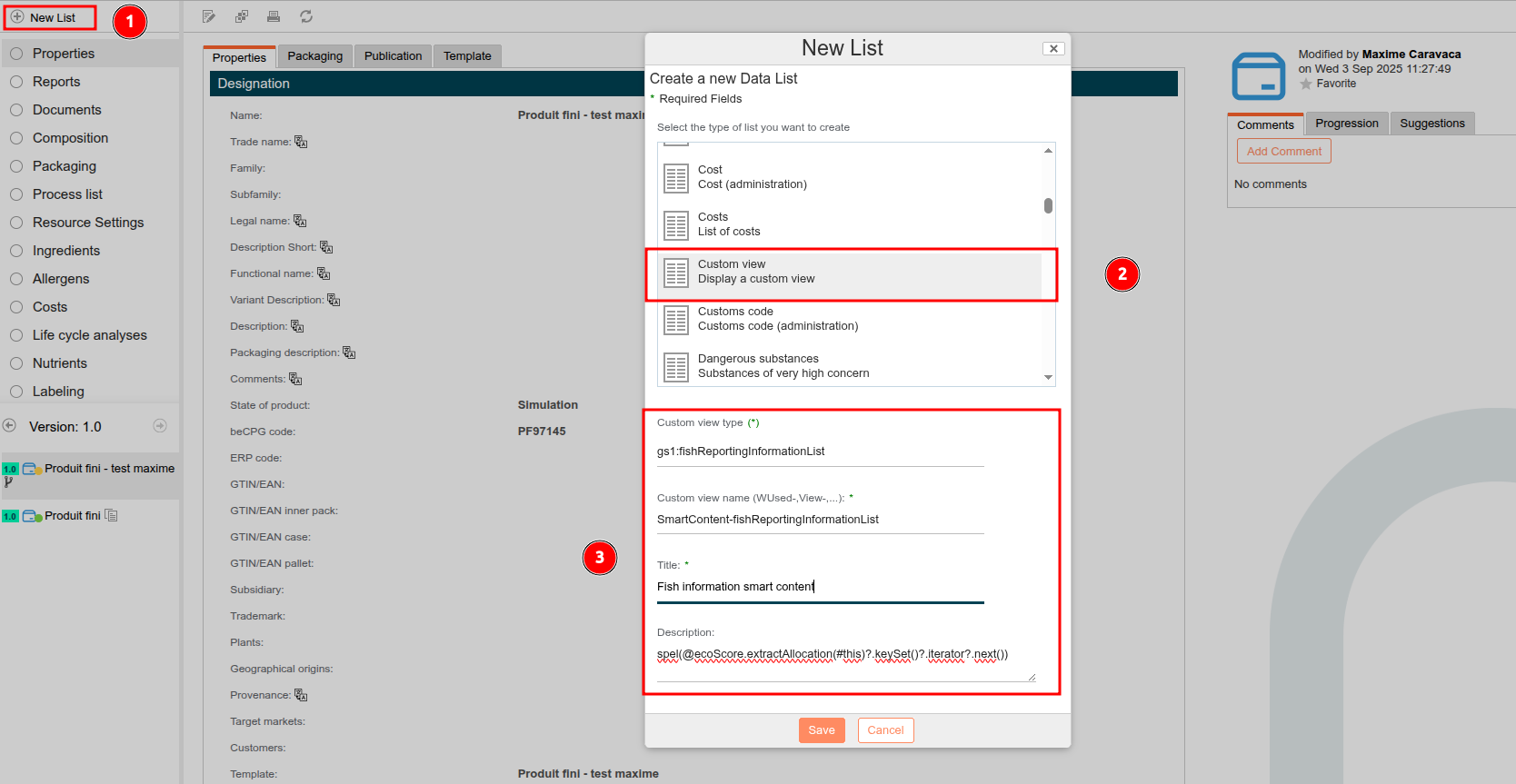
Task: Click translation icon next to Legal name
Action: point(300,221)
